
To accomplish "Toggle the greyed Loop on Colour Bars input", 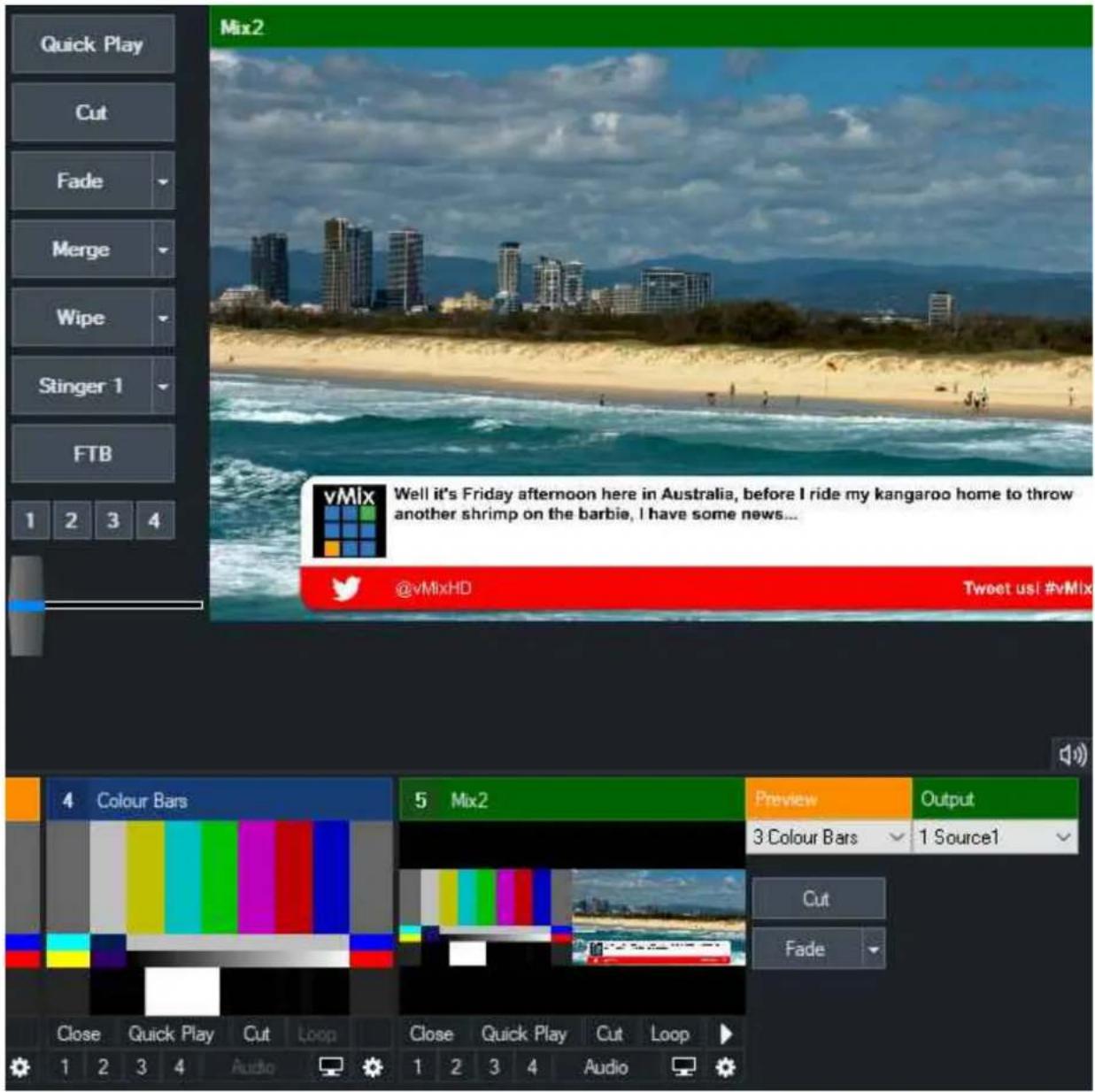I will [317, 1034].
